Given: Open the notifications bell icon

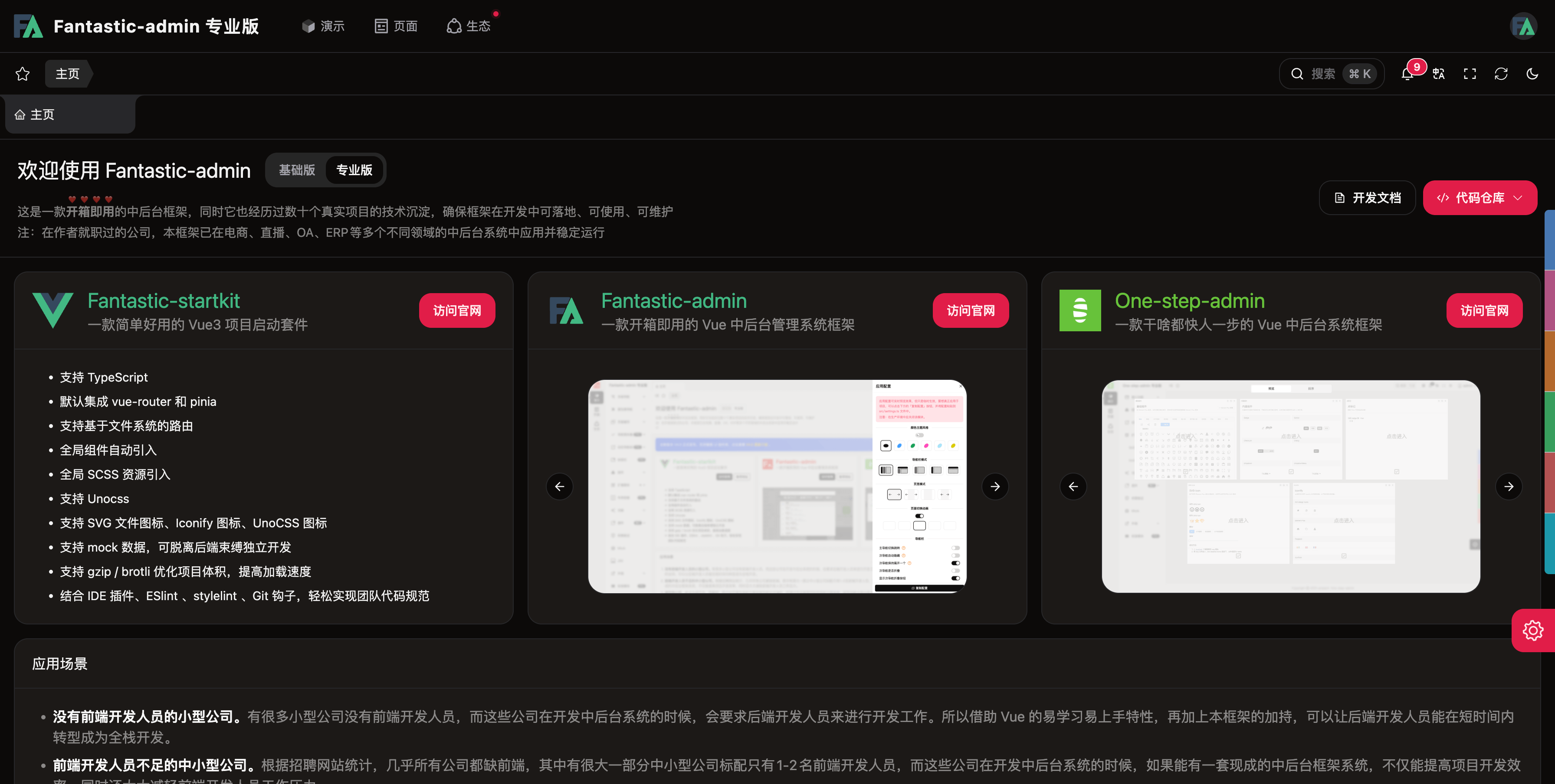Looking at the screenshot, I should [x=1407, y=74].
